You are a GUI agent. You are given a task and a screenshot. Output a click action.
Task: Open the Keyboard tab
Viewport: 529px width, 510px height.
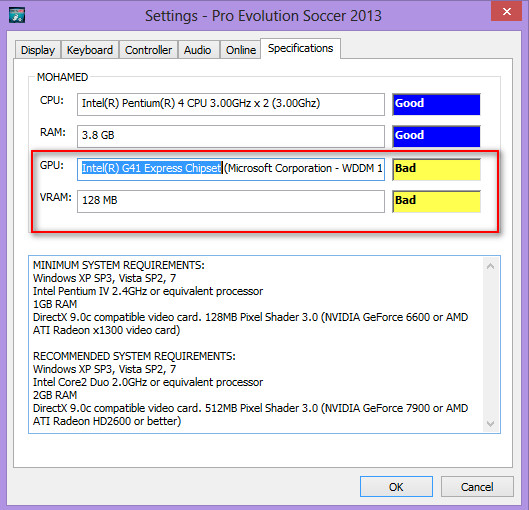[90, 50]
